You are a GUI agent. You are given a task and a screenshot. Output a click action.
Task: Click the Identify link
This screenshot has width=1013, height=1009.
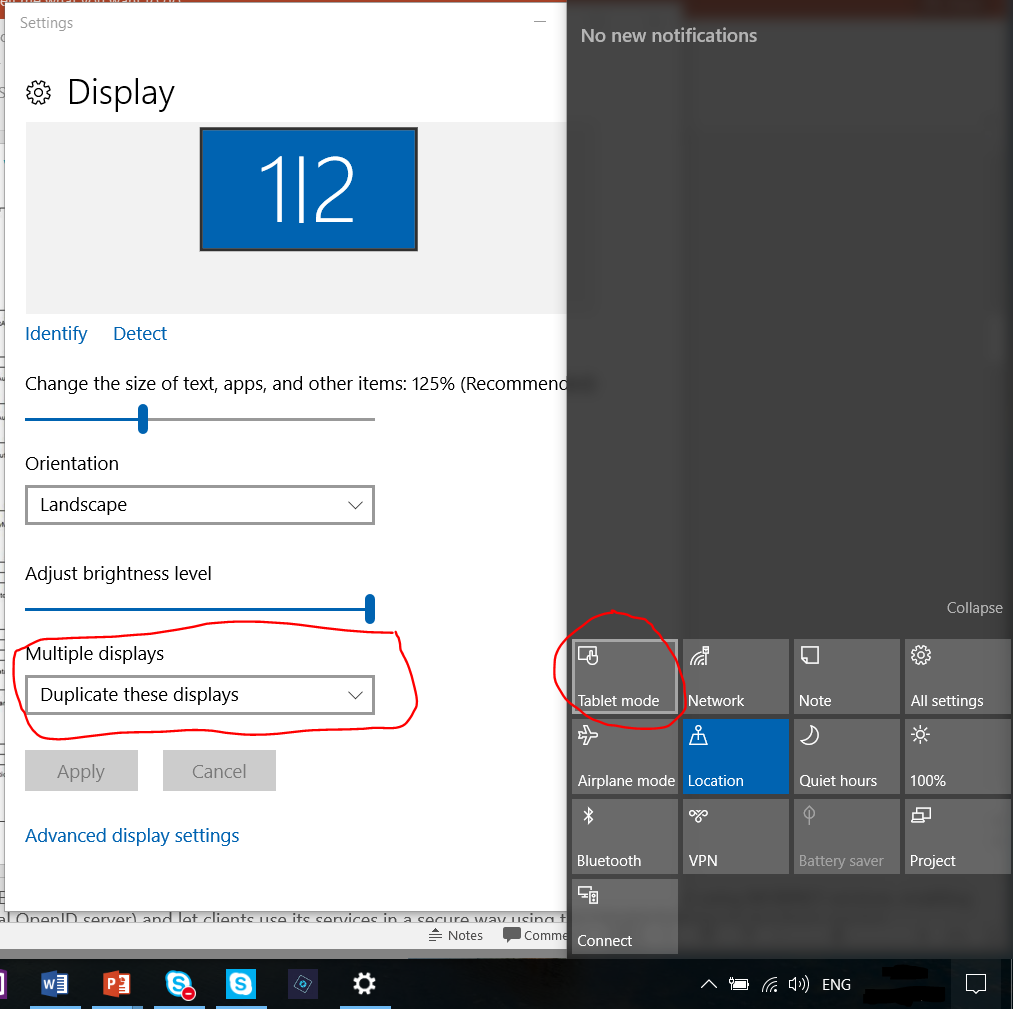(x=56, y=333)
